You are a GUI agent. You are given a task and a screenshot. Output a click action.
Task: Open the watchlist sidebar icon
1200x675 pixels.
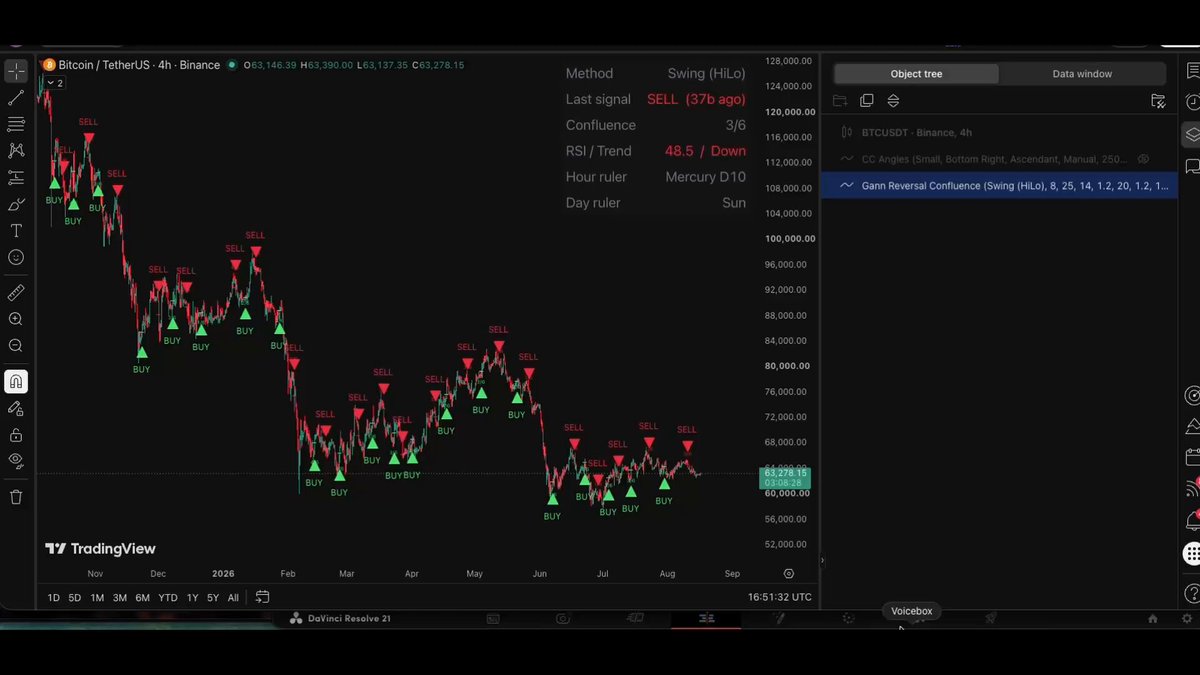(1191, 70)
